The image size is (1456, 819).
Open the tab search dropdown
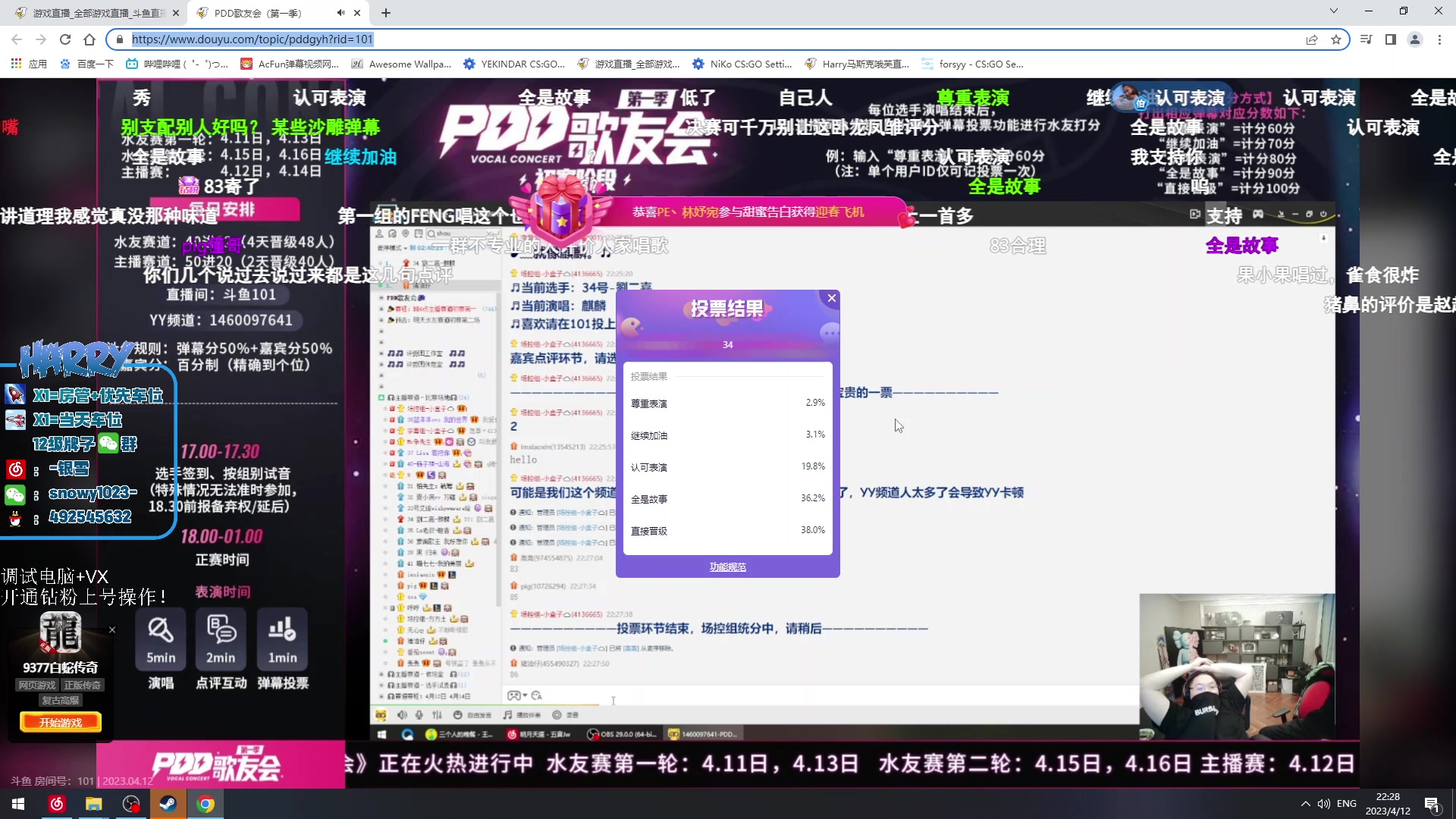pos(1334,11)
